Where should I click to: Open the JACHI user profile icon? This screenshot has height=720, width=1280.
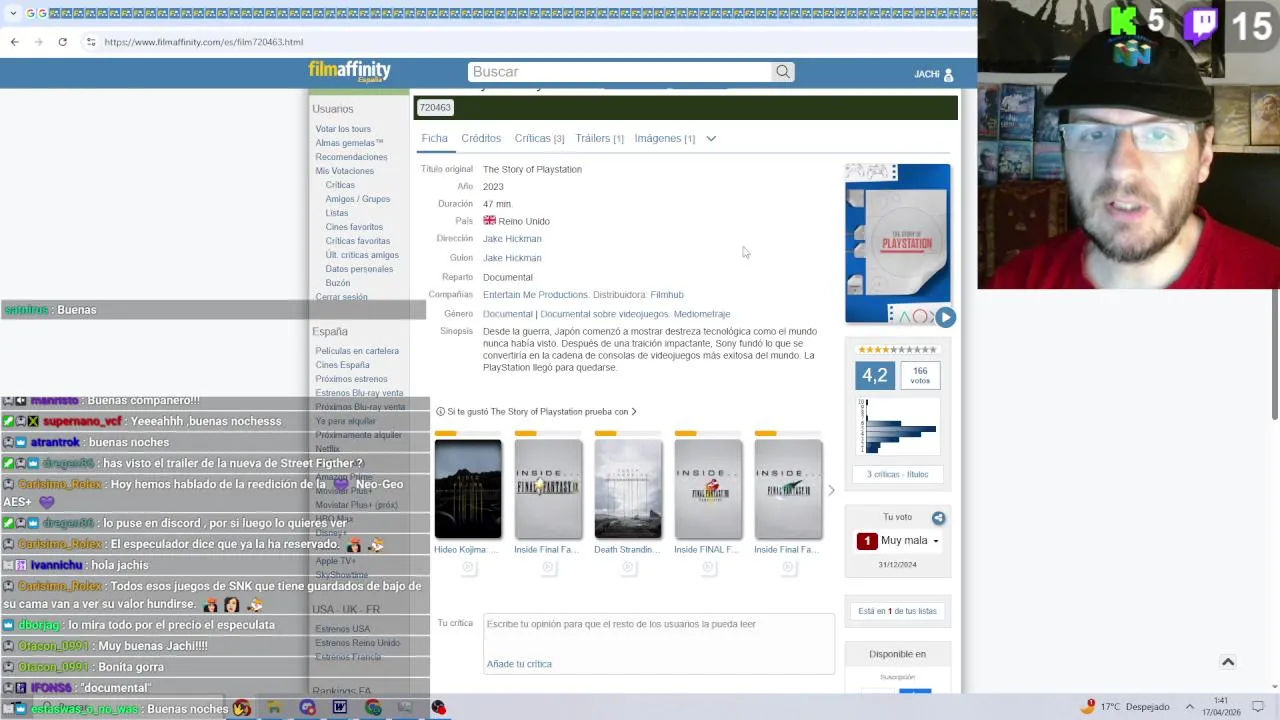[949, 74]
